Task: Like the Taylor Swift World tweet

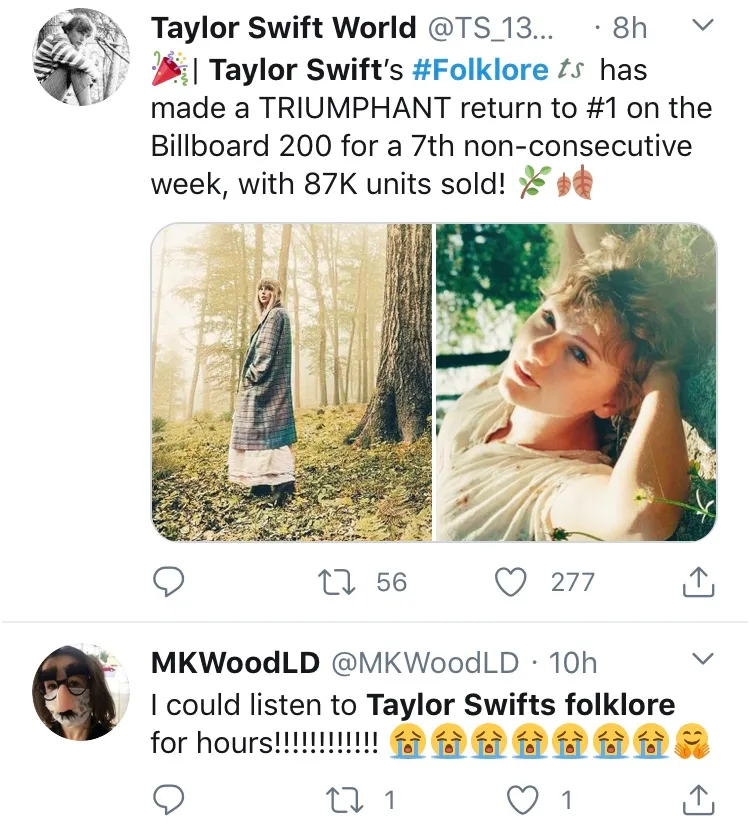Action: pyautogui.click(x=511, y=581)
